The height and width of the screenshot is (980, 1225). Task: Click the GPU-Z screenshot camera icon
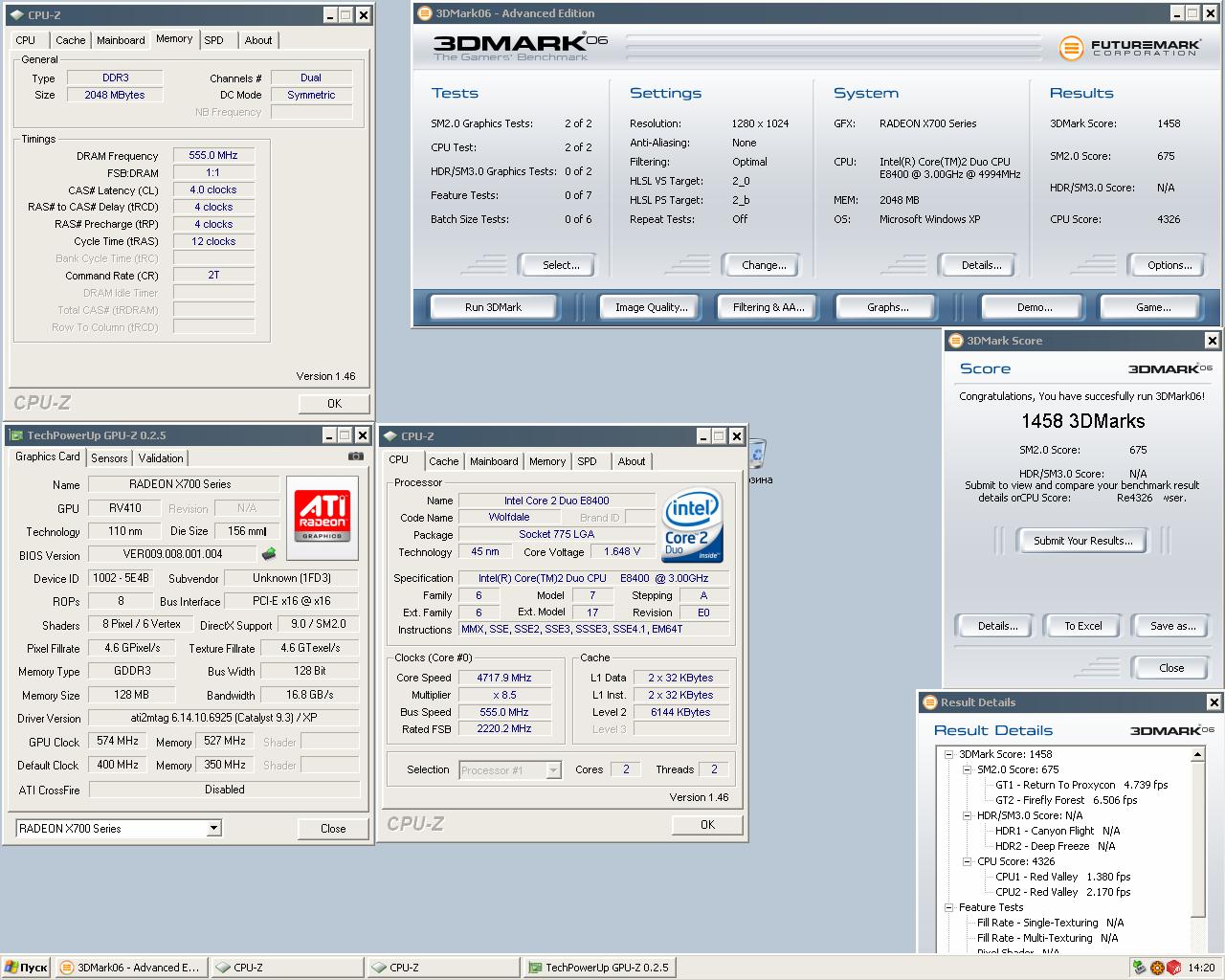point(356,457)
